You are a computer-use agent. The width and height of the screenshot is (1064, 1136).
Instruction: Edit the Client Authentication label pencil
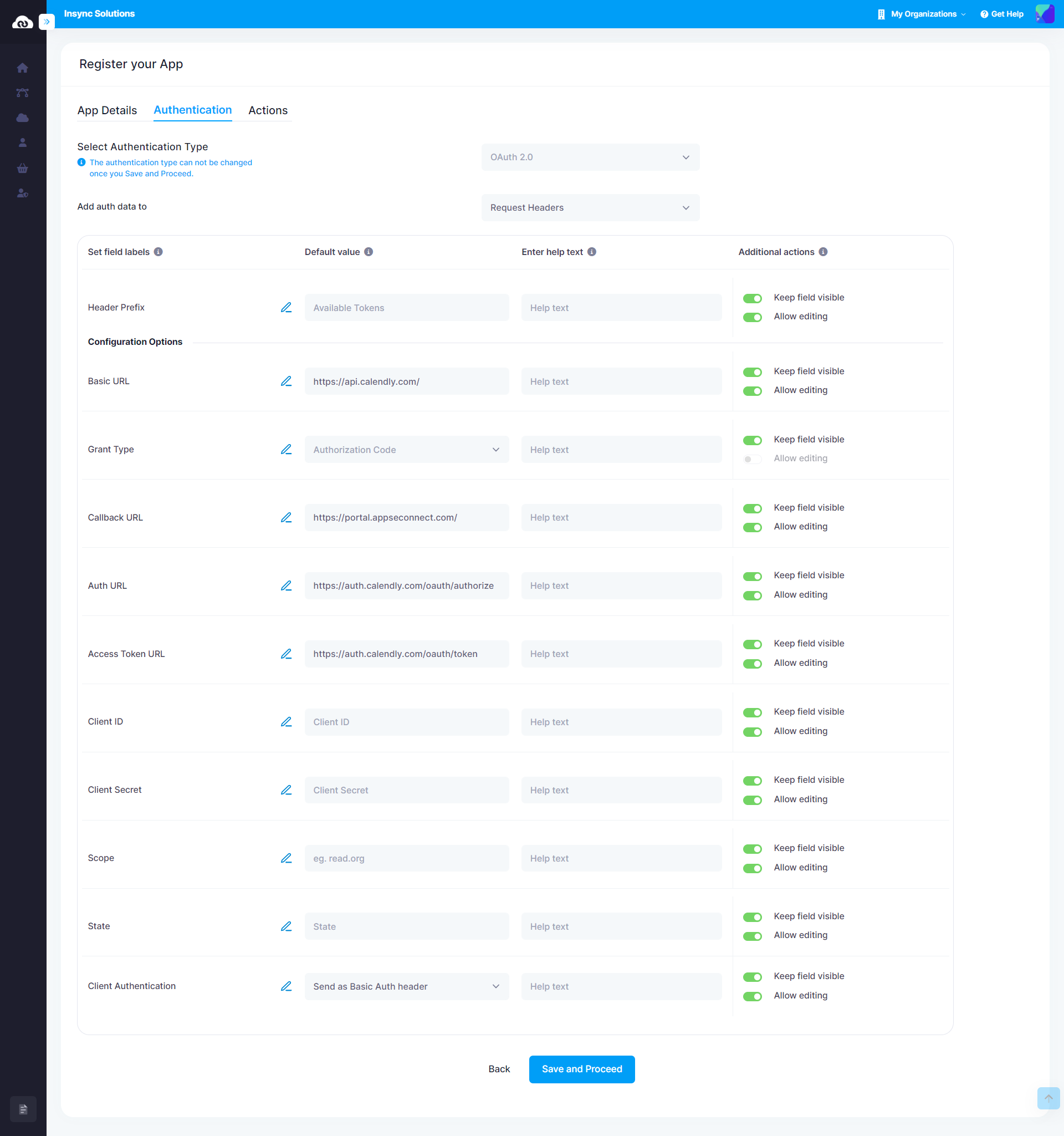click(286, 986)
